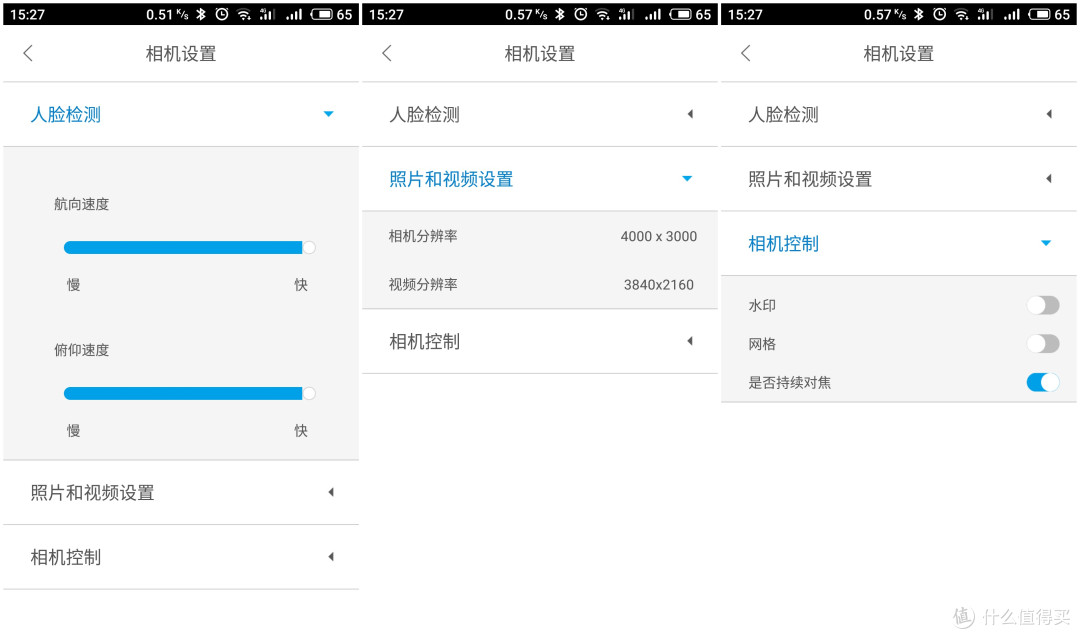Open 视频分辨率 3840x2160 setting
The width and height of the screenshot is (1080, 639).
coord(540,284)
